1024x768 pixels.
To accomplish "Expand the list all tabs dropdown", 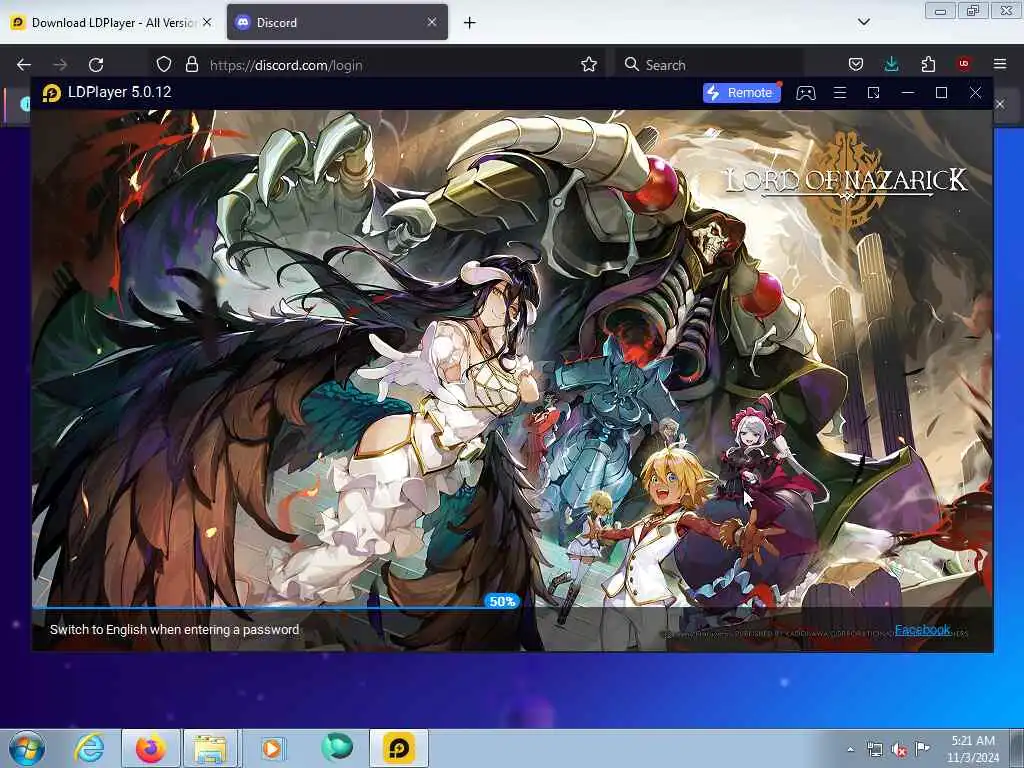I will (x=863, y=22).
